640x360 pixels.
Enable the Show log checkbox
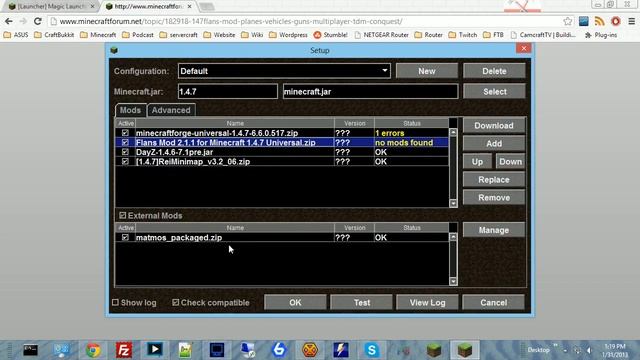pyautogui.click(x=116, y=302)
